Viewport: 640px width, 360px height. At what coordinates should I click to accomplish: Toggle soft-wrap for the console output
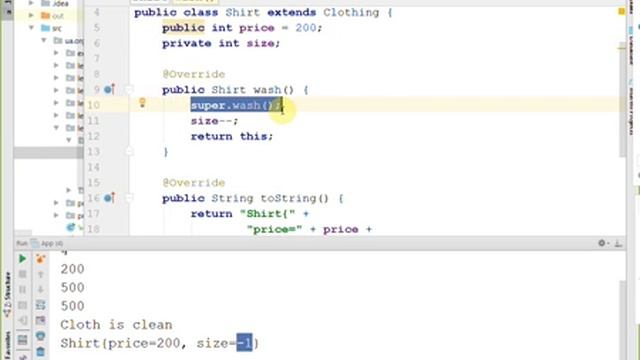point(40,305)
